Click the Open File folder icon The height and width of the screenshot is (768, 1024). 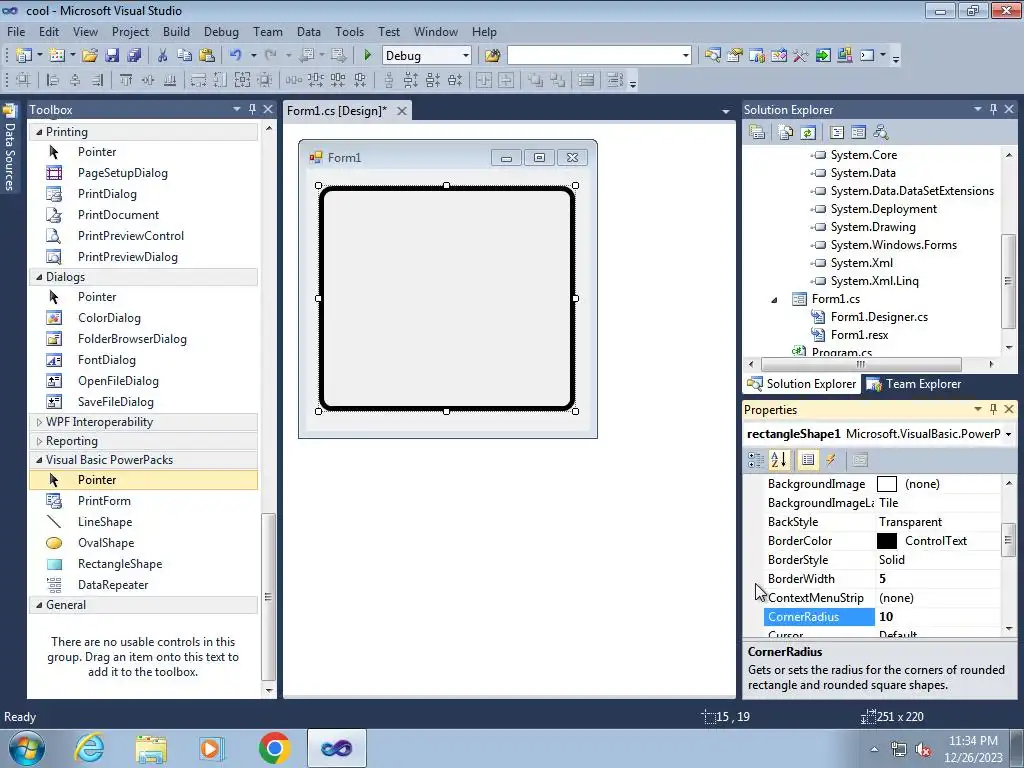pyautogui.click(x=89, y=56)
